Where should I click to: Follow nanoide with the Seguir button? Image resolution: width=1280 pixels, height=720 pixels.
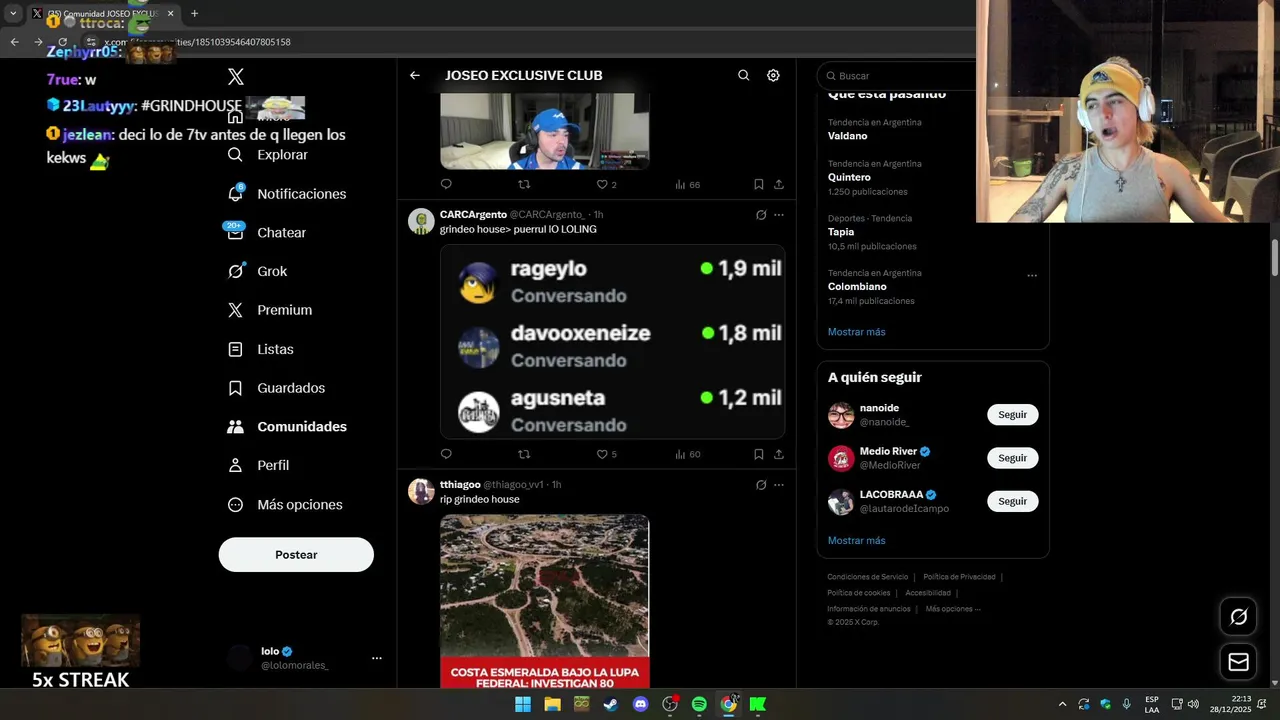pyautogui.click(x=1012, y=414)
